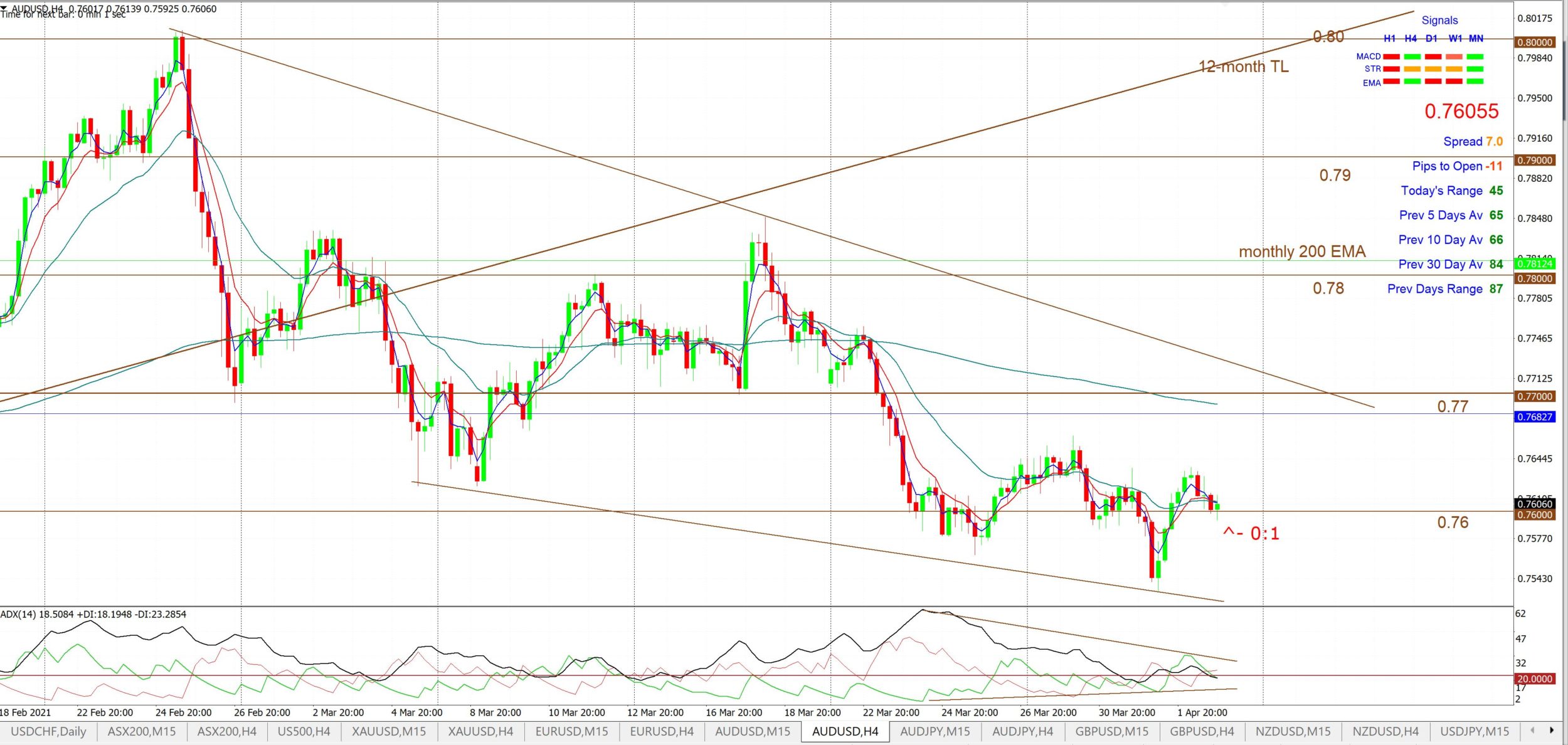Screen dimensions: 1568x745
Task: Click the right tab-scroll arrow
Action: pos(1552,731)
